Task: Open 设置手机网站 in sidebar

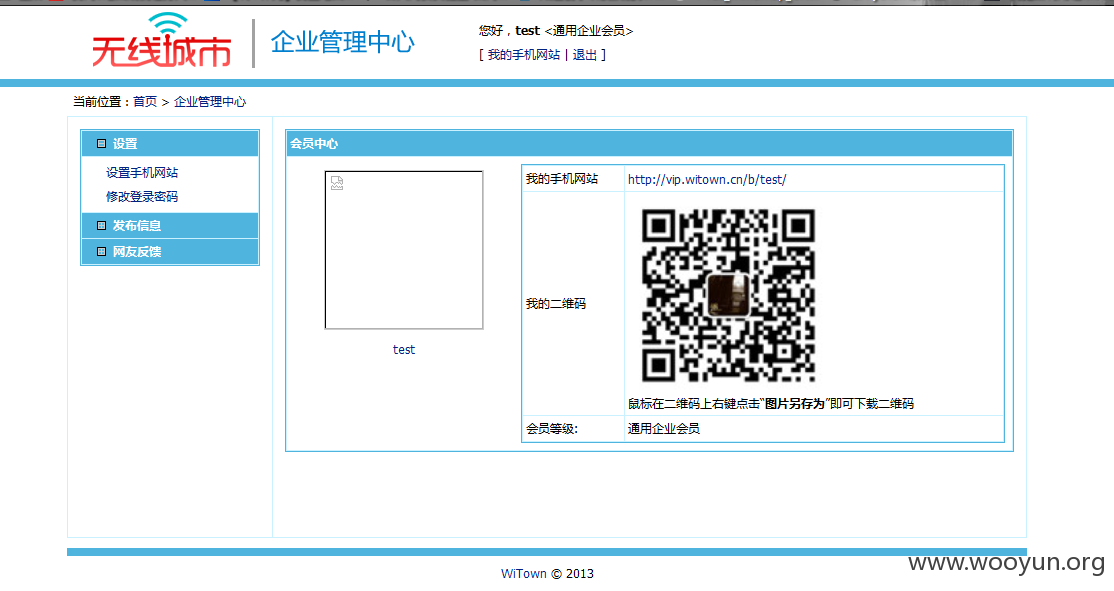Action: coord(142,173)
